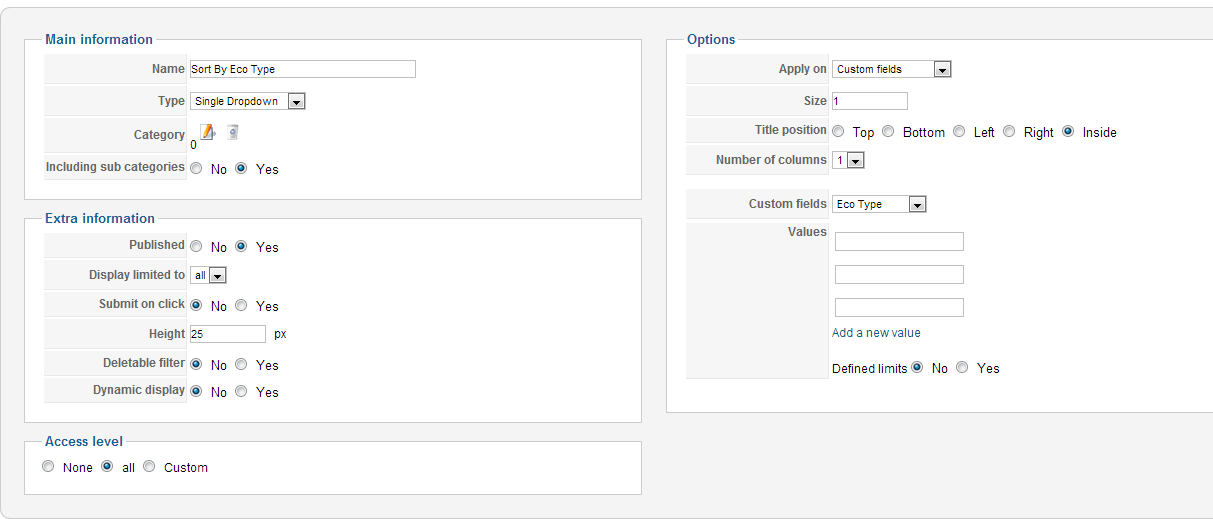The height and width of the screenshot is (519, 1213).
Task: Open Number of columns dropdown
Action: pos(848,160)
